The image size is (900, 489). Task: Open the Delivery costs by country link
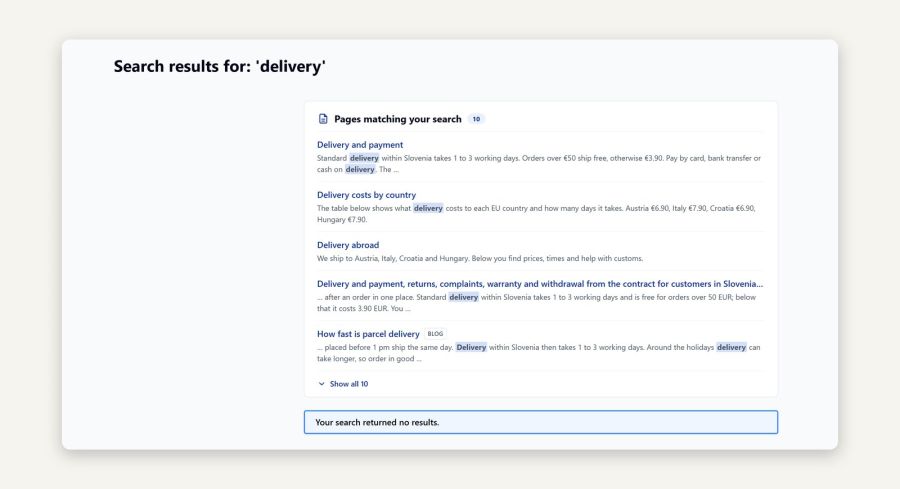(x=366, y=195)
